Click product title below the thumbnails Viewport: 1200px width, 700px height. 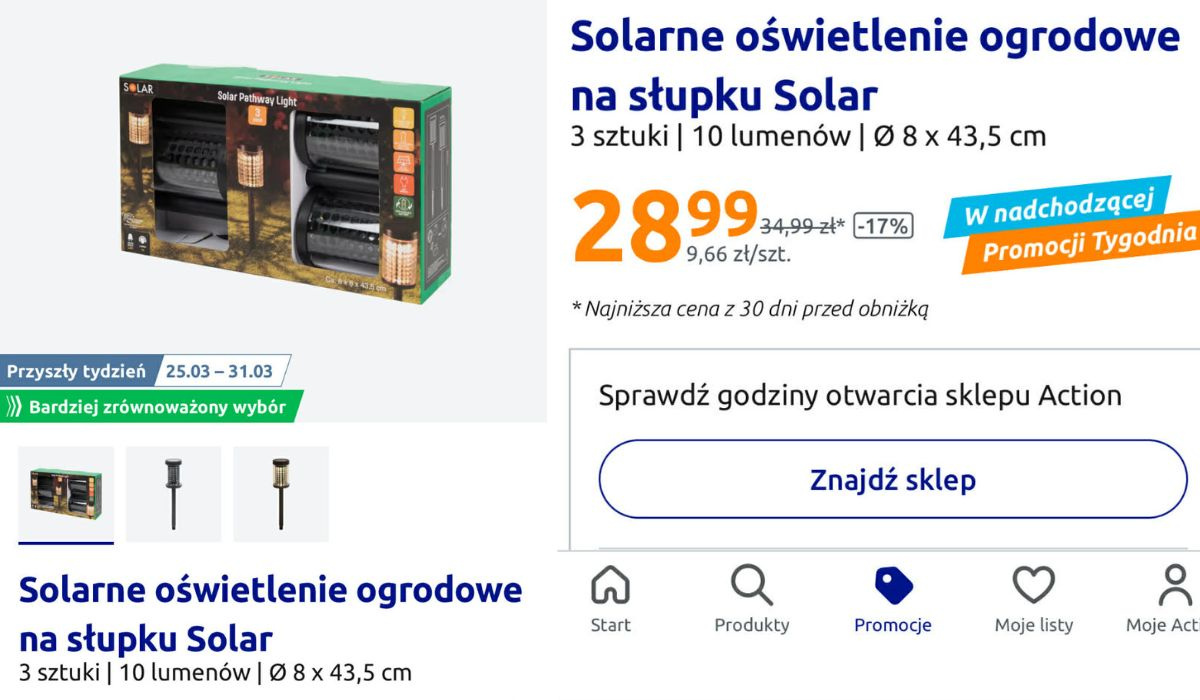(270, 613)
